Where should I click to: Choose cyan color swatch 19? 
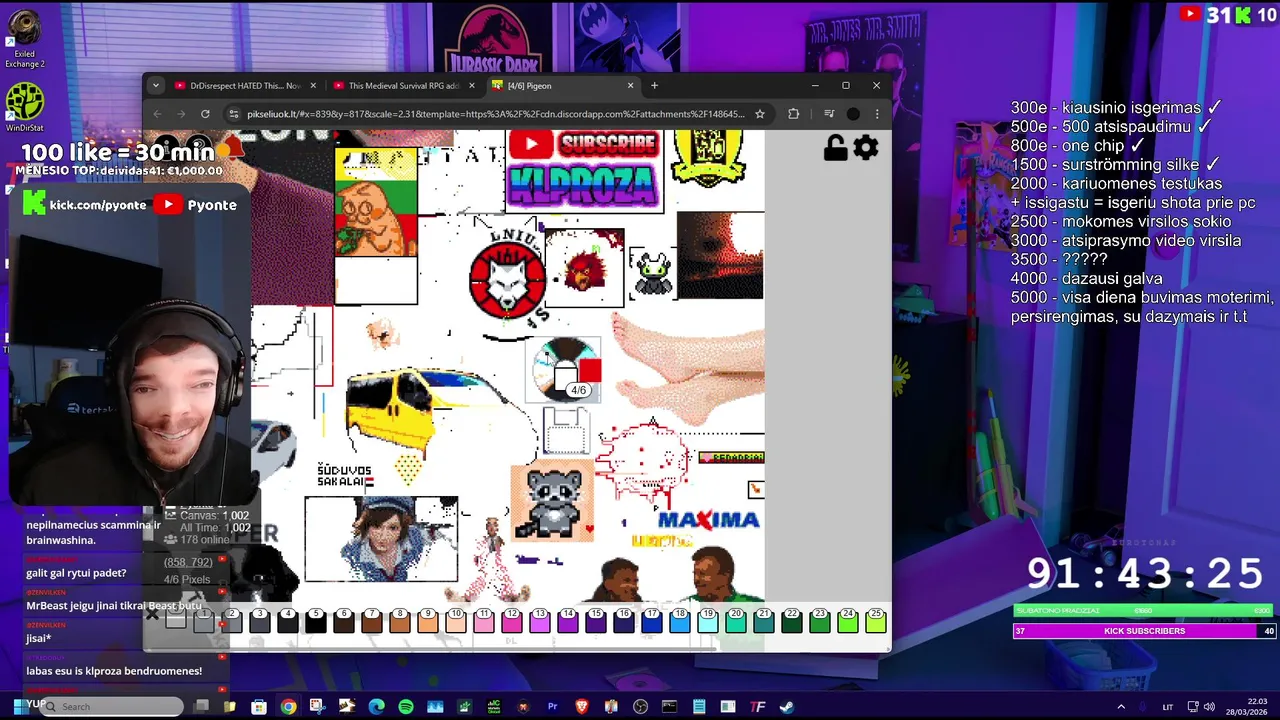[x=707, y=621]
